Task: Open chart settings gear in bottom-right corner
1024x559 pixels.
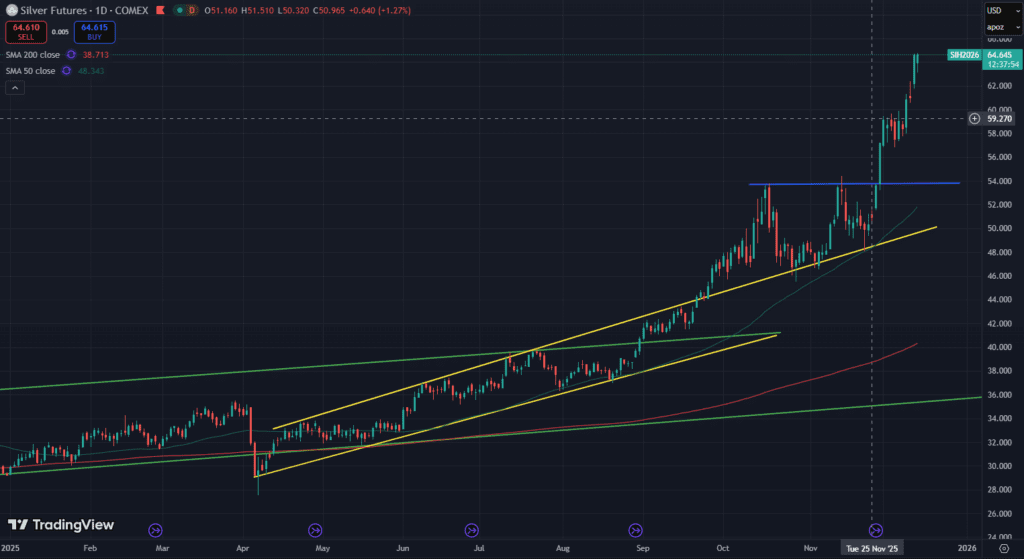Action: [1004, 548]
